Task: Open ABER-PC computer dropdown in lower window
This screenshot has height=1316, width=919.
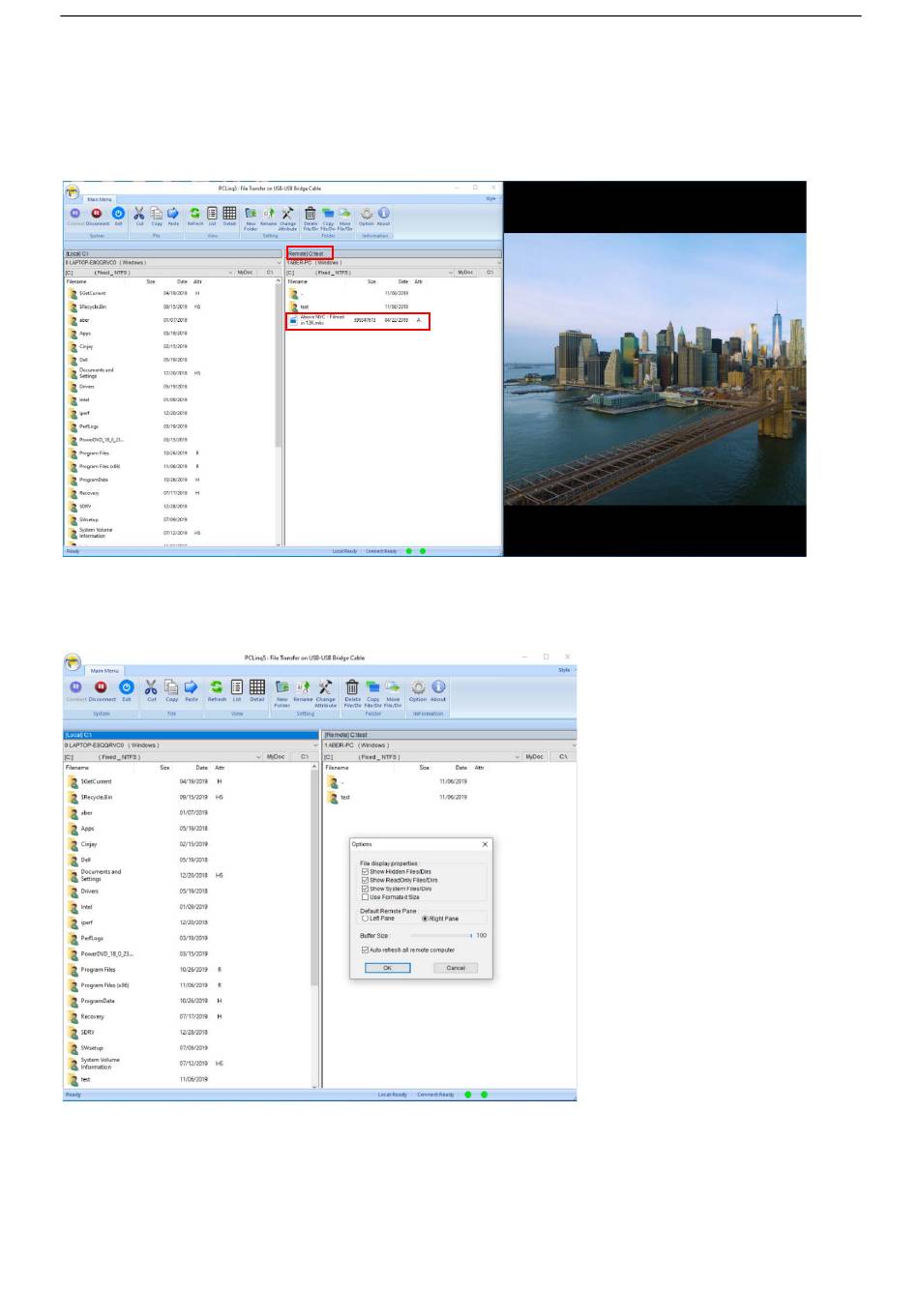Action: 575,746
